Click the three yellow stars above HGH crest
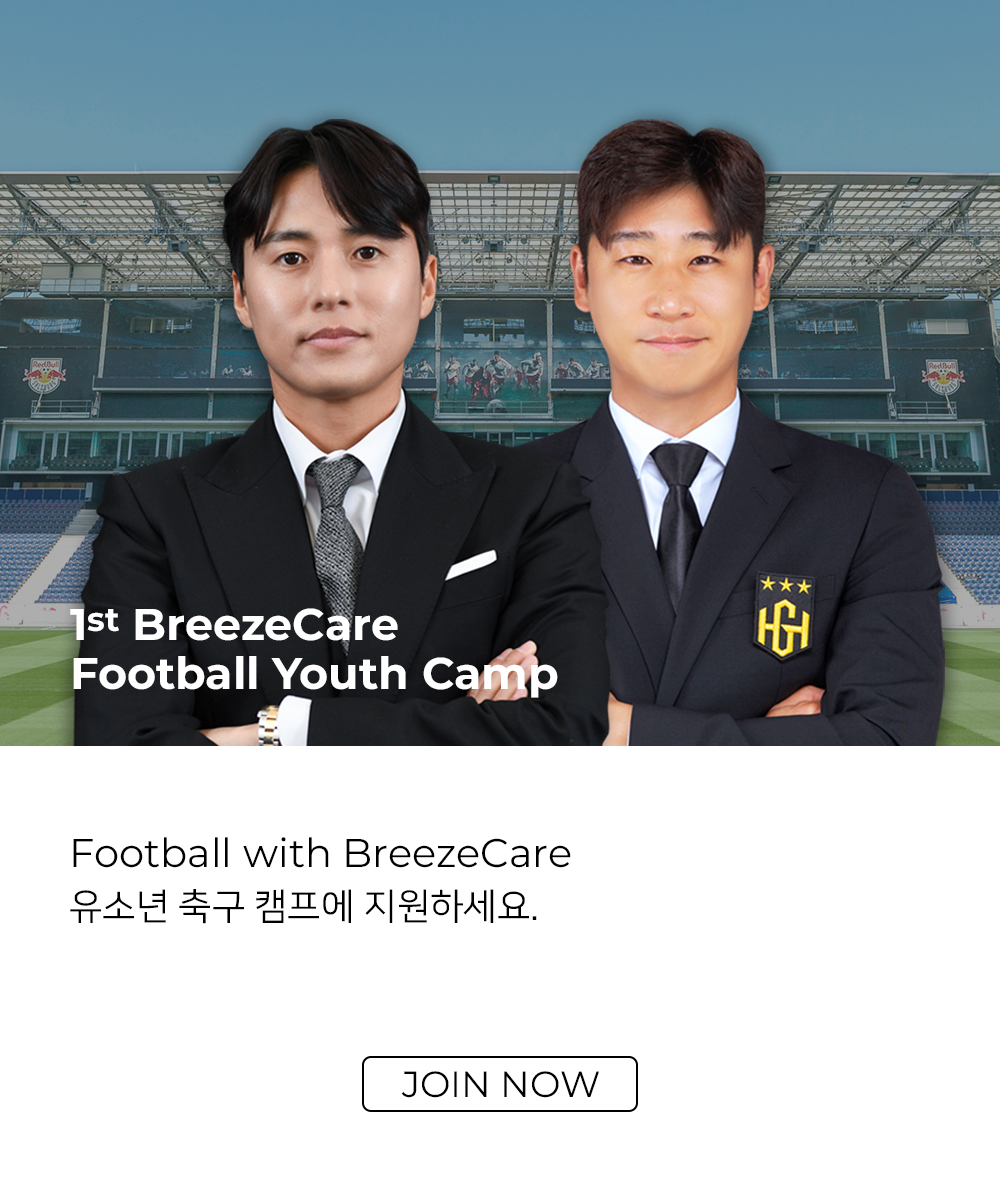 [x=784, y=585]
